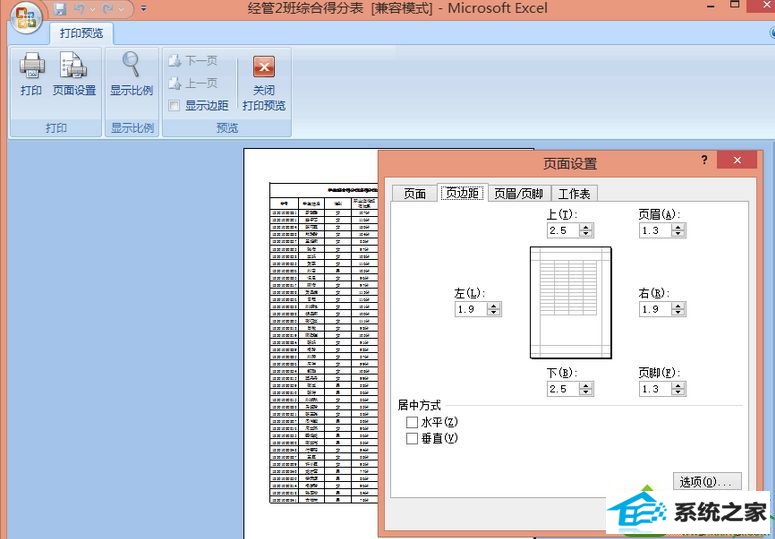
Task: Minimize the Excel window
Action: point(711,6)
